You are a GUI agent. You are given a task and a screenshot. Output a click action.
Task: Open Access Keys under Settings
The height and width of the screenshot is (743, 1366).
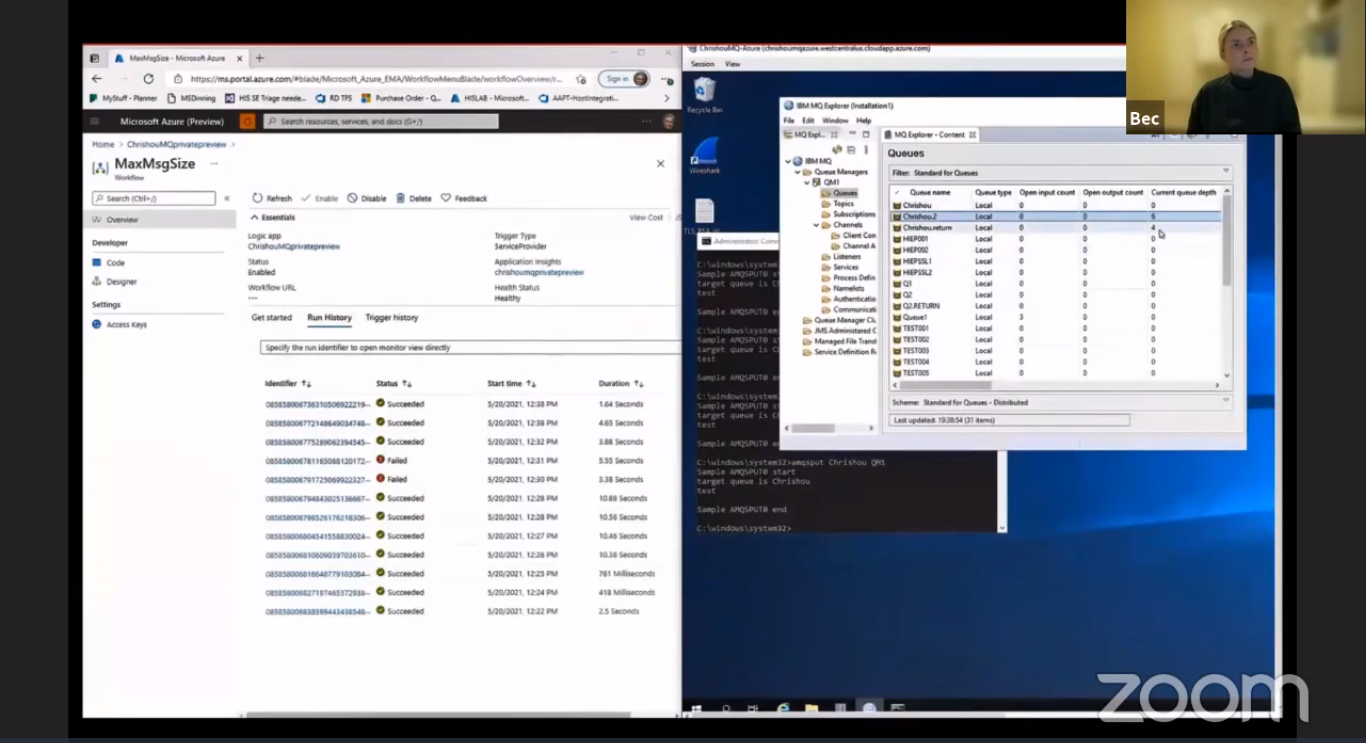126,325
